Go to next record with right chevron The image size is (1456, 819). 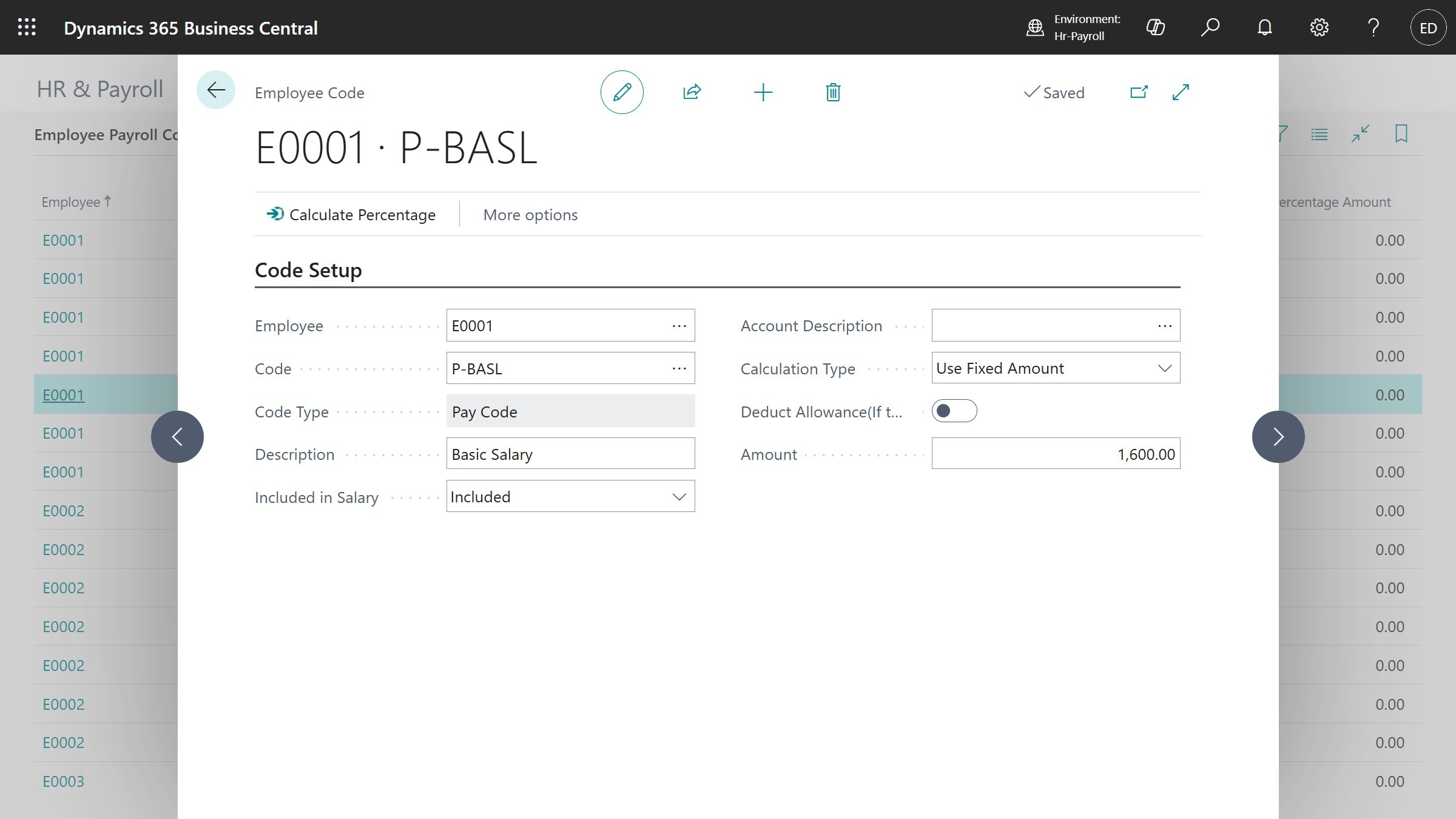click(x=1278, y=437)
